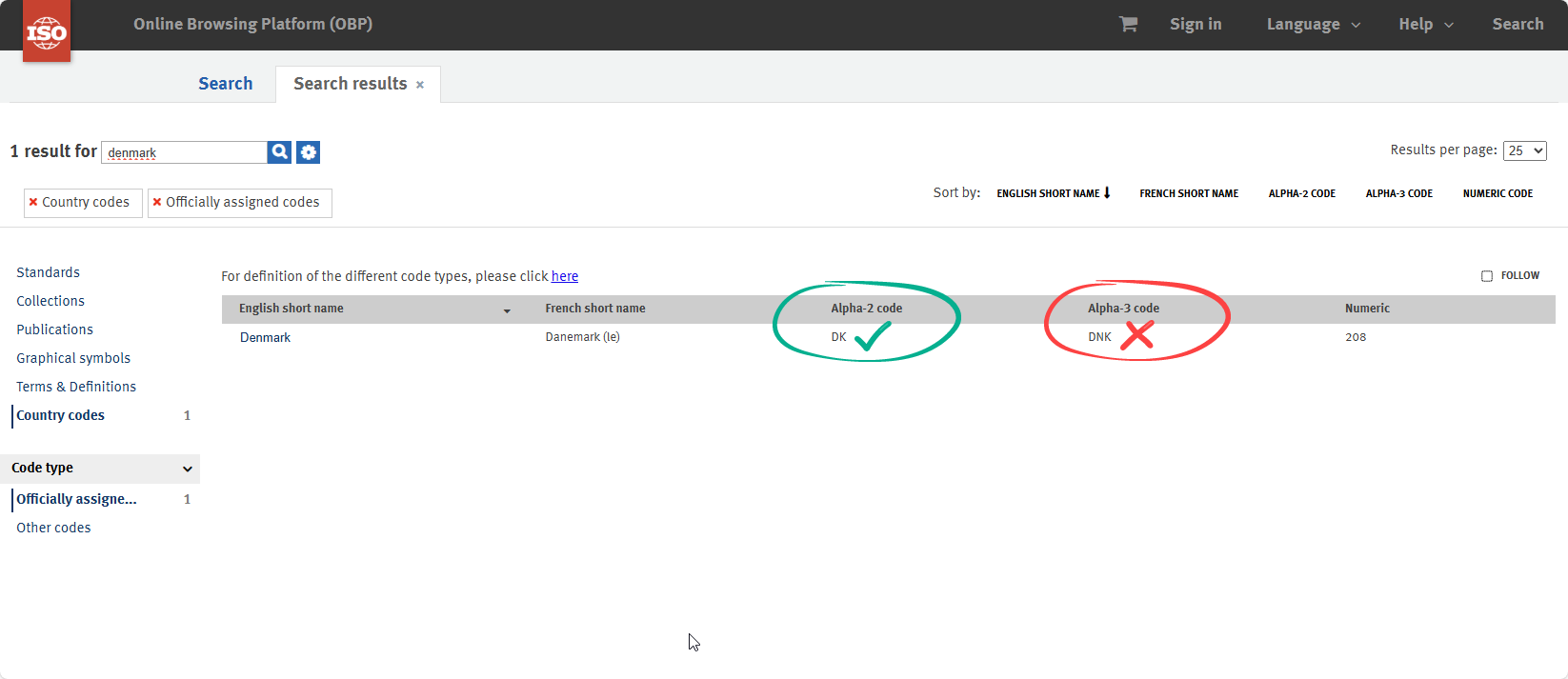Select Publications in the sidebar

54,330
